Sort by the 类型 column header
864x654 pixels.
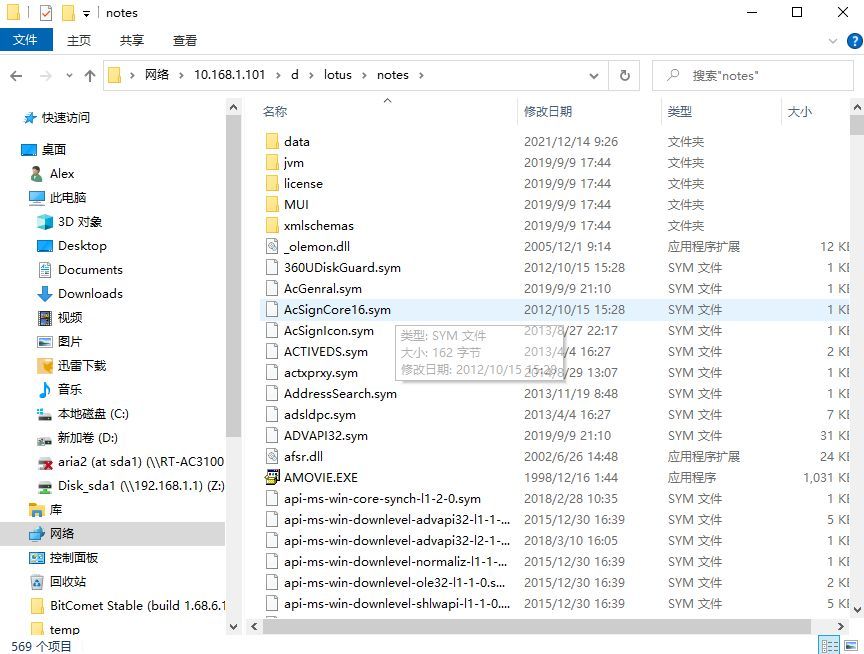[679, 111]
